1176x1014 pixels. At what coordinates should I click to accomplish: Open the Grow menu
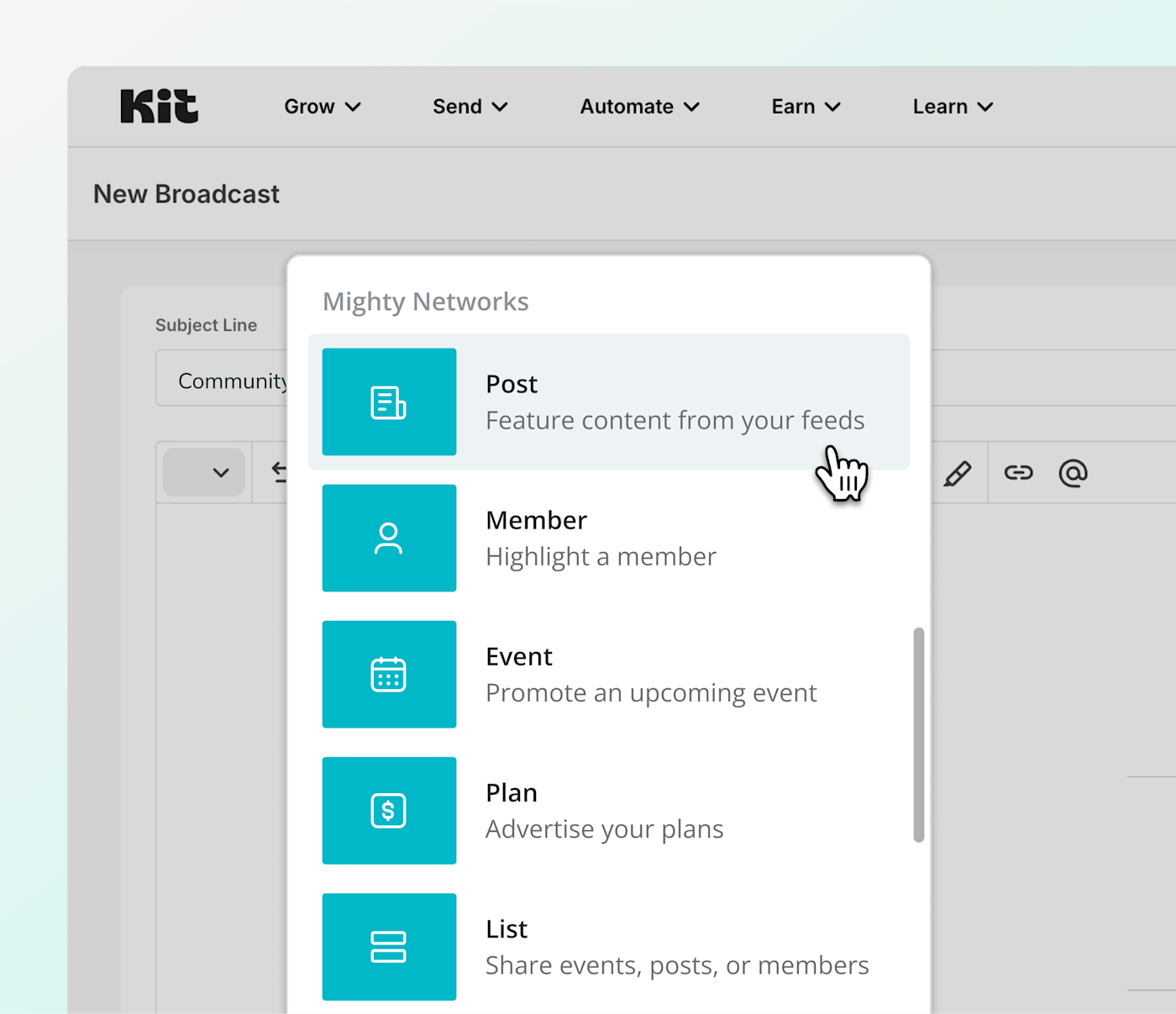pos(323,107)
